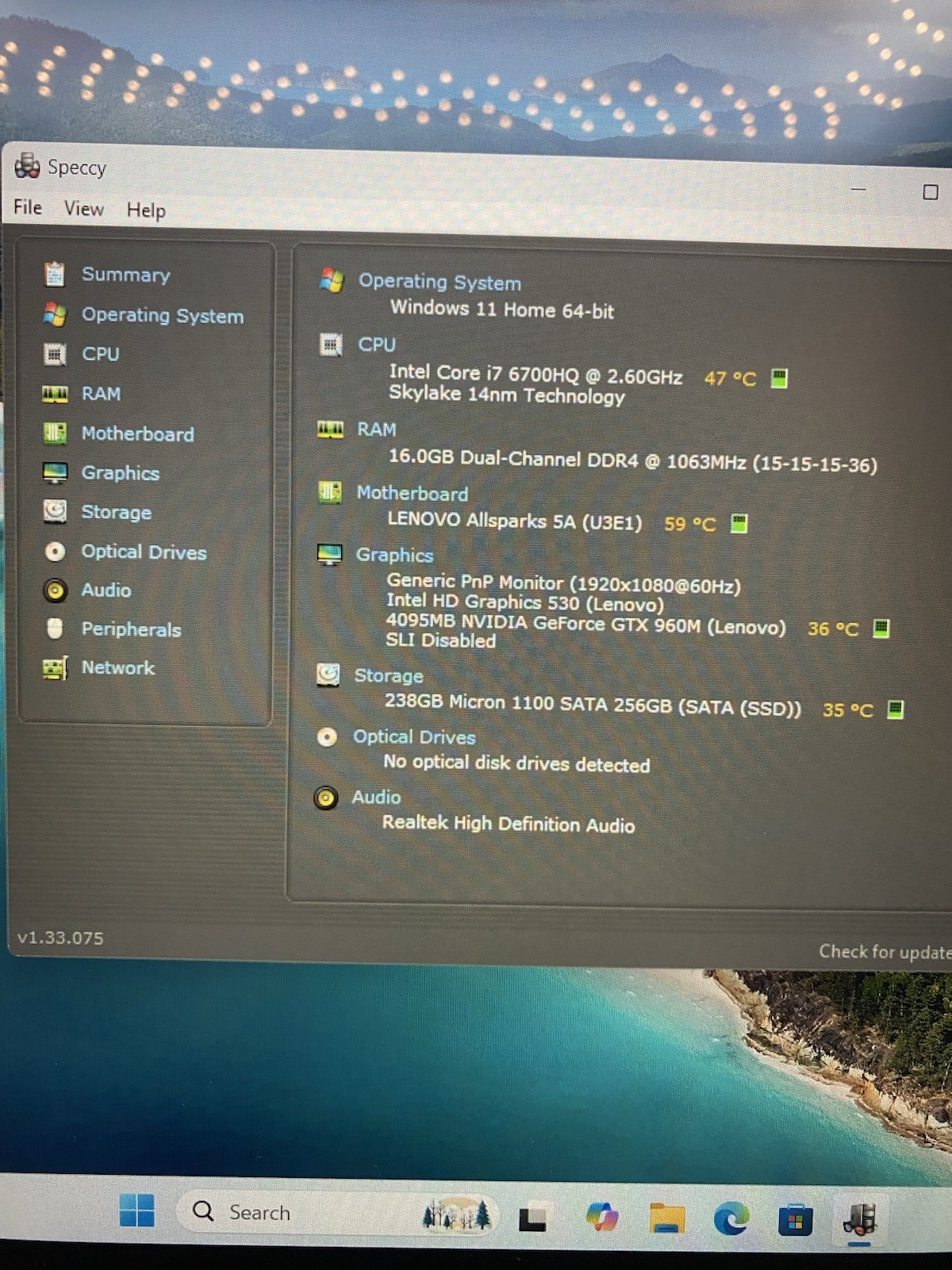
Task: Click the Storage icon in summary pane
Action: click(x=328, y=675)
